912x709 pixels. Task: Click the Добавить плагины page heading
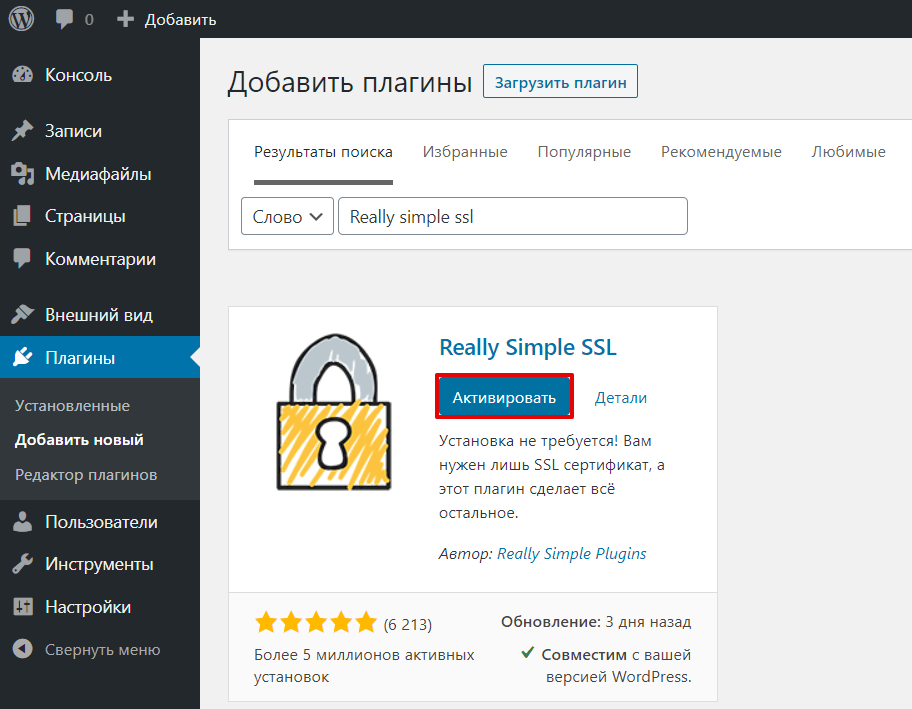[350, 82]
